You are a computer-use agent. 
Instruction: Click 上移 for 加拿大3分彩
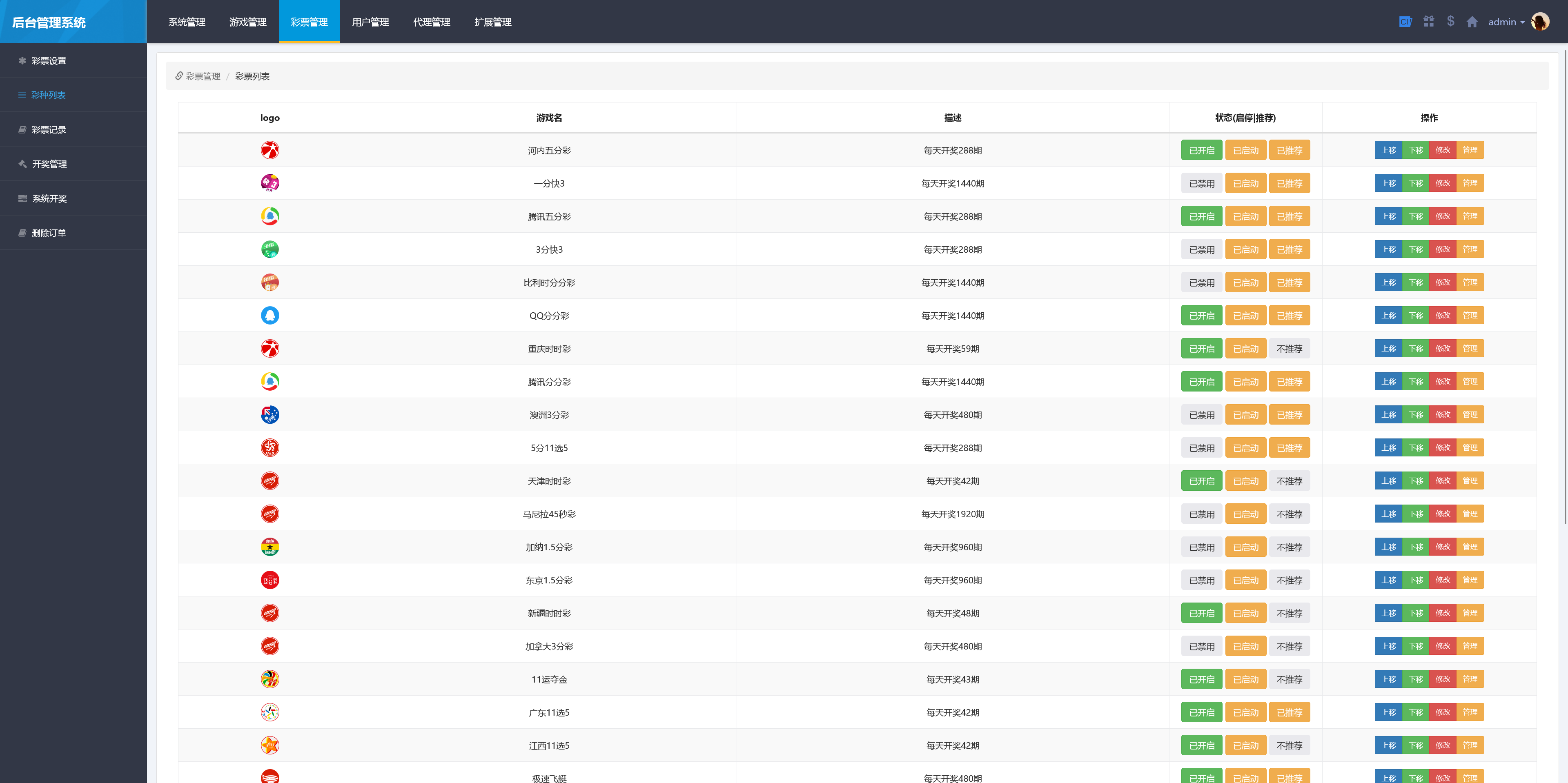click(1388, 646)
